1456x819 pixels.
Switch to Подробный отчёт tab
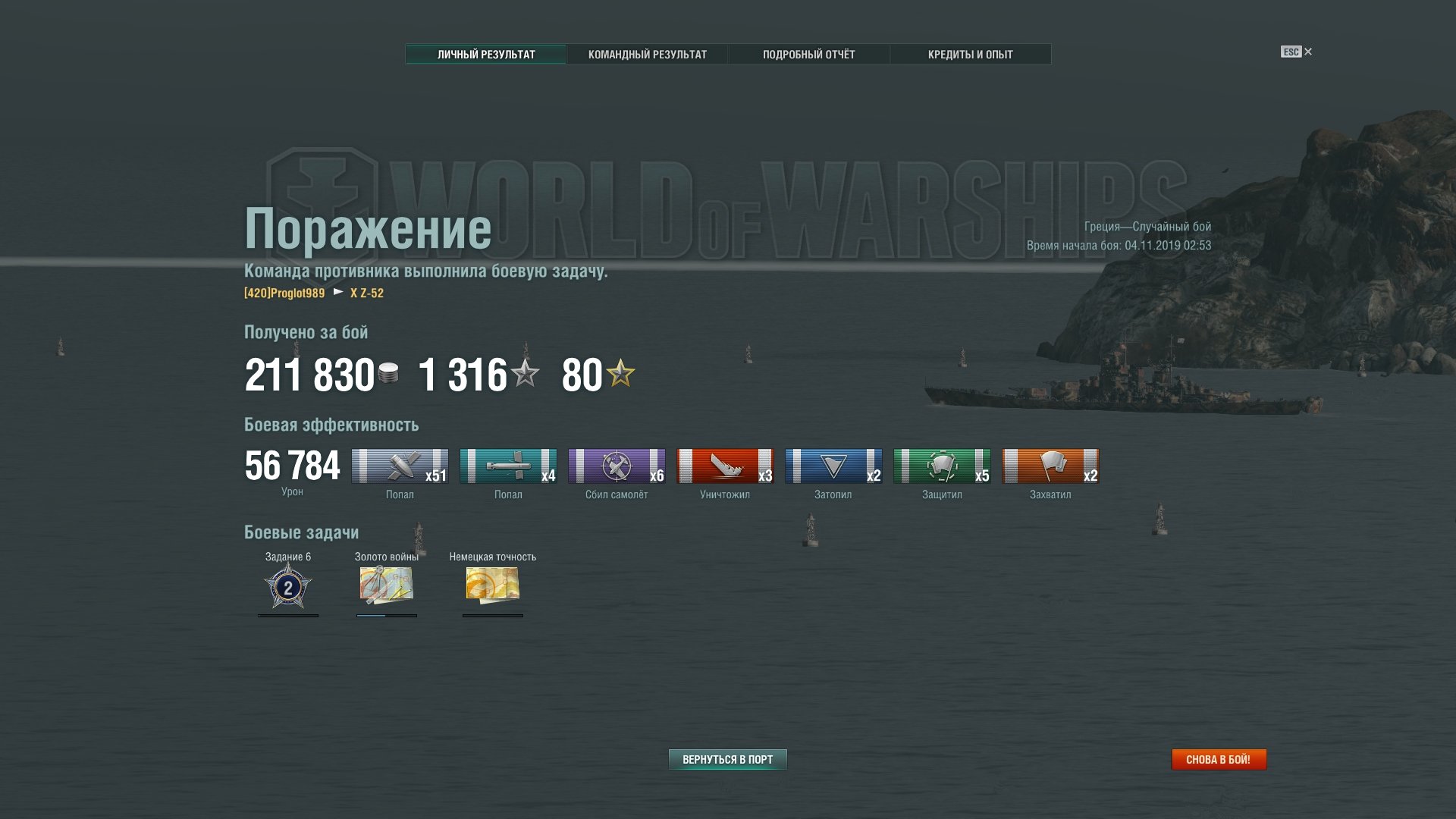(808, 55)
